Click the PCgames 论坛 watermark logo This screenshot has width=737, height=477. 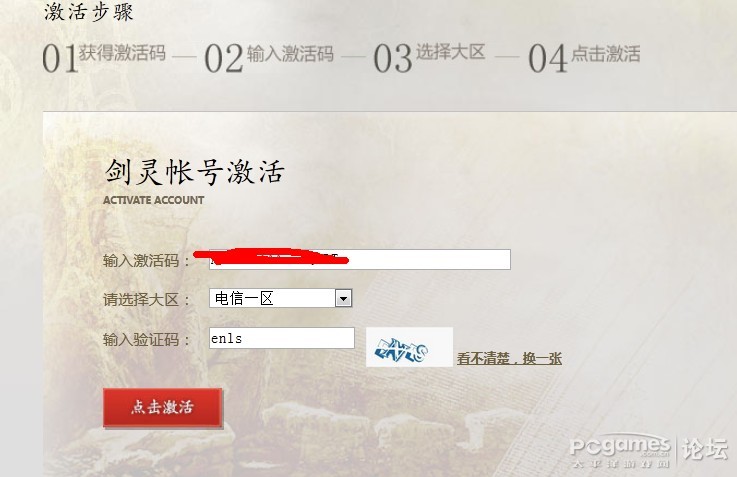pos(649,452)
